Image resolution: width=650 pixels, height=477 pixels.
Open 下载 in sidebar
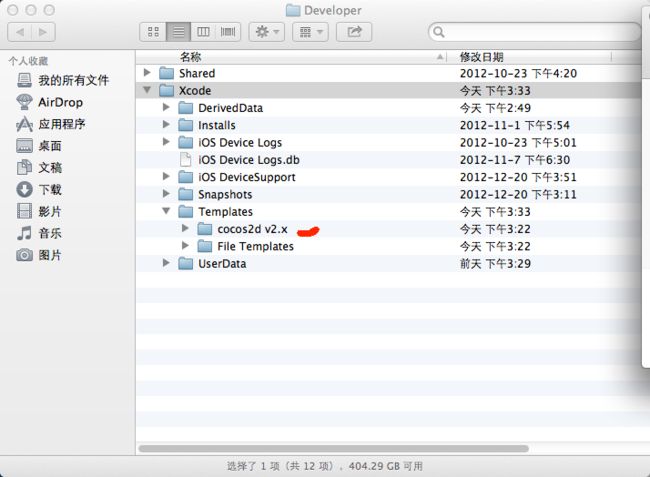pos(39,189)
